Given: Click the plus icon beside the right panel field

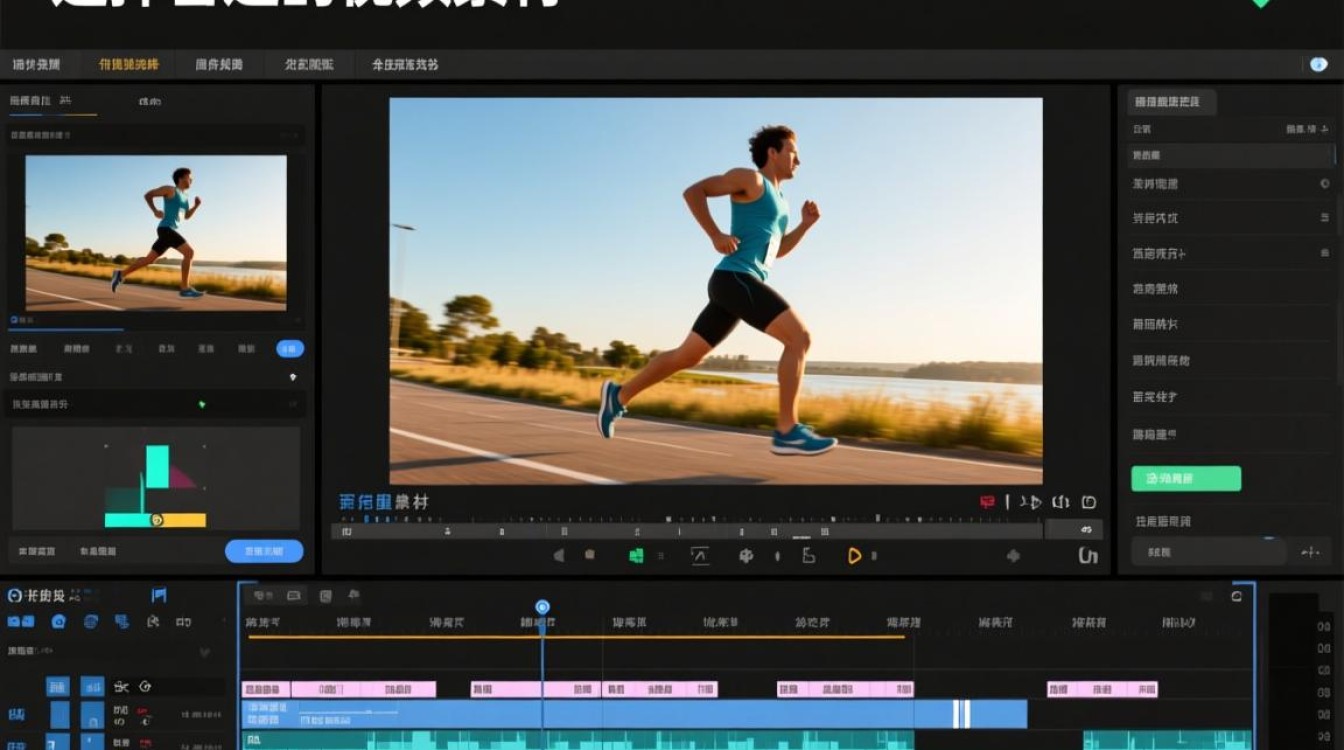Looking at the screenshot, I should tap(1309, 552).
